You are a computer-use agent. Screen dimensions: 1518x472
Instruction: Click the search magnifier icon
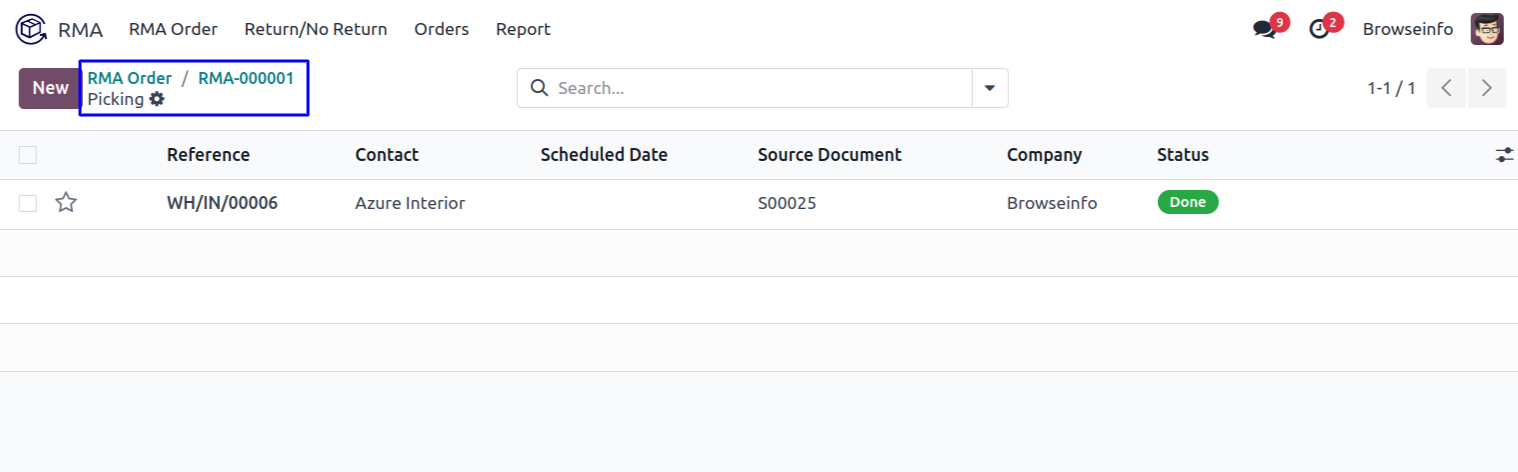(539, 88)
